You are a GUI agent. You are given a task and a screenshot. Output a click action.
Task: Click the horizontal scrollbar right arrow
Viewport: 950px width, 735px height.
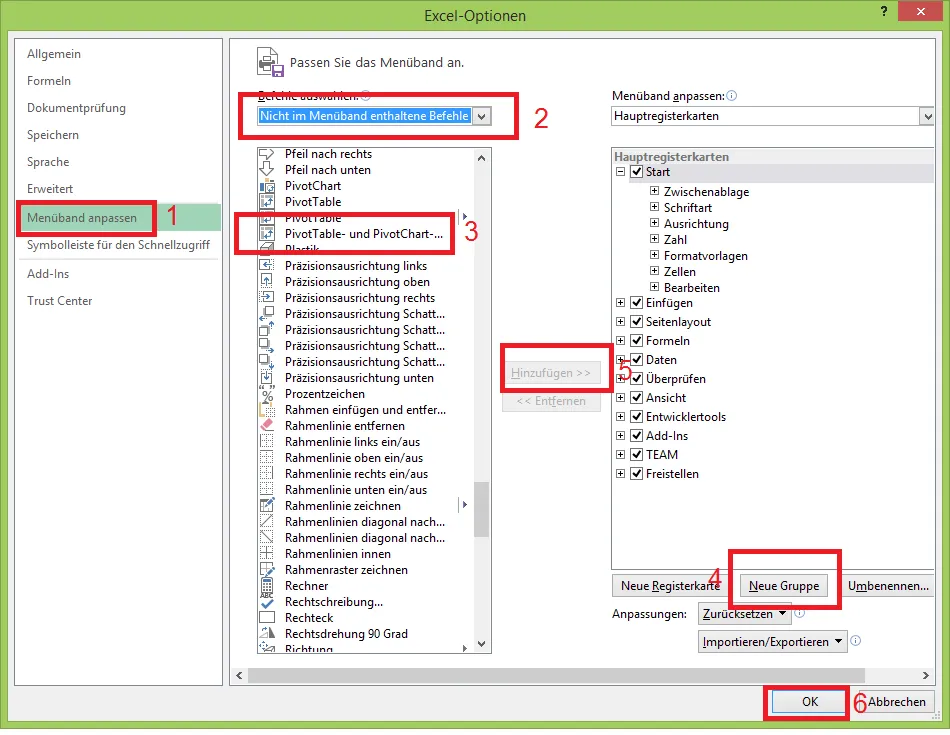point(926,676)
